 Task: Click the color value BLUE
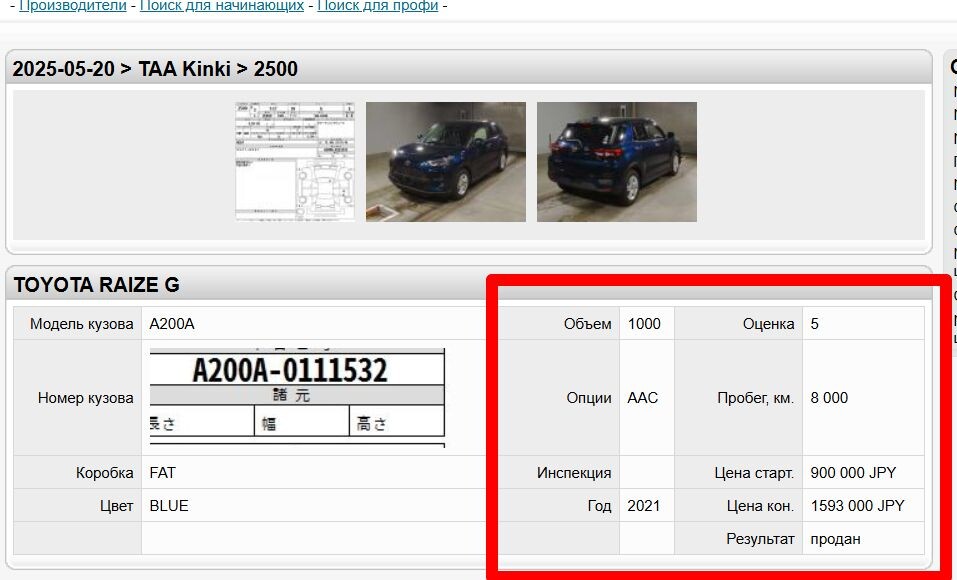pyautogui.click(x=168, y=506)
